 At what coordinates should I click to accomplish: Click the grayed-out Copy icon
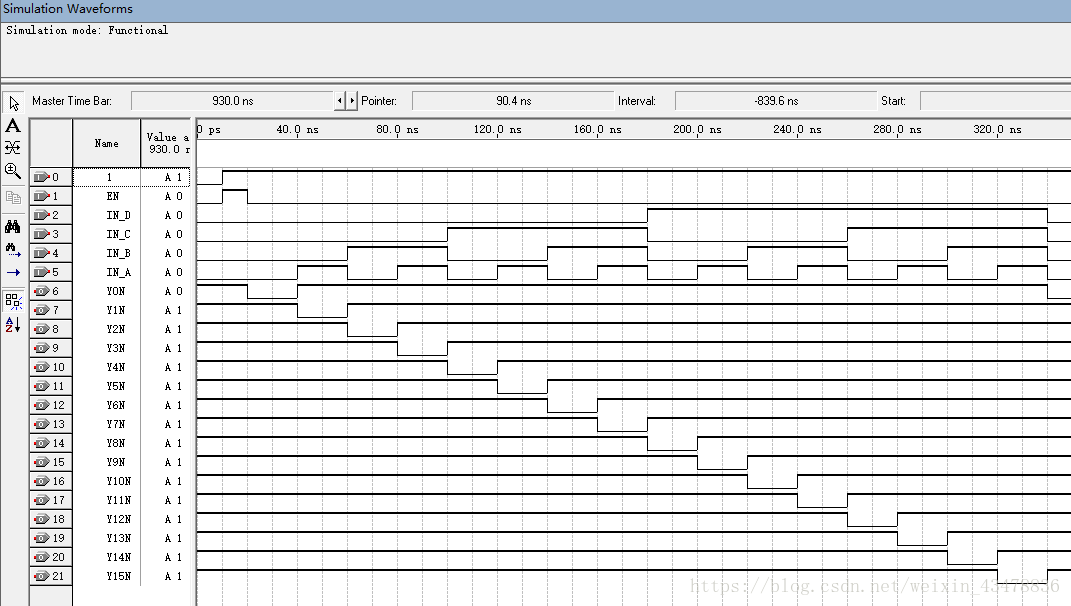[x=13, y=198]
